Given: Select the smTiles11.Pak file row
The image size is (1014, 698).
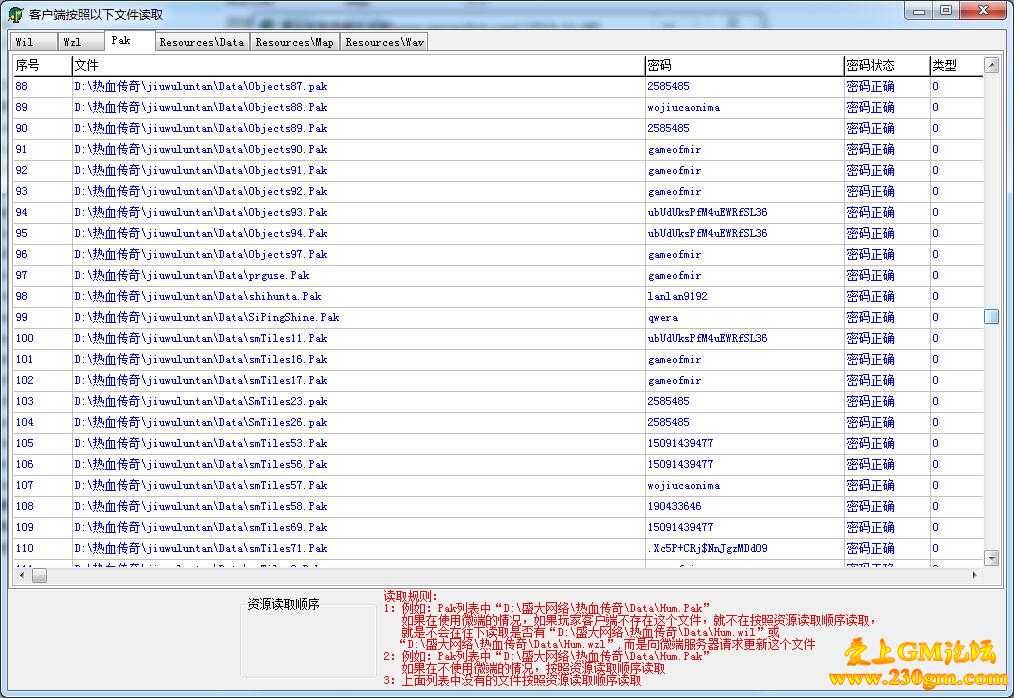Looking at the screenshot, I should [498, 338].
